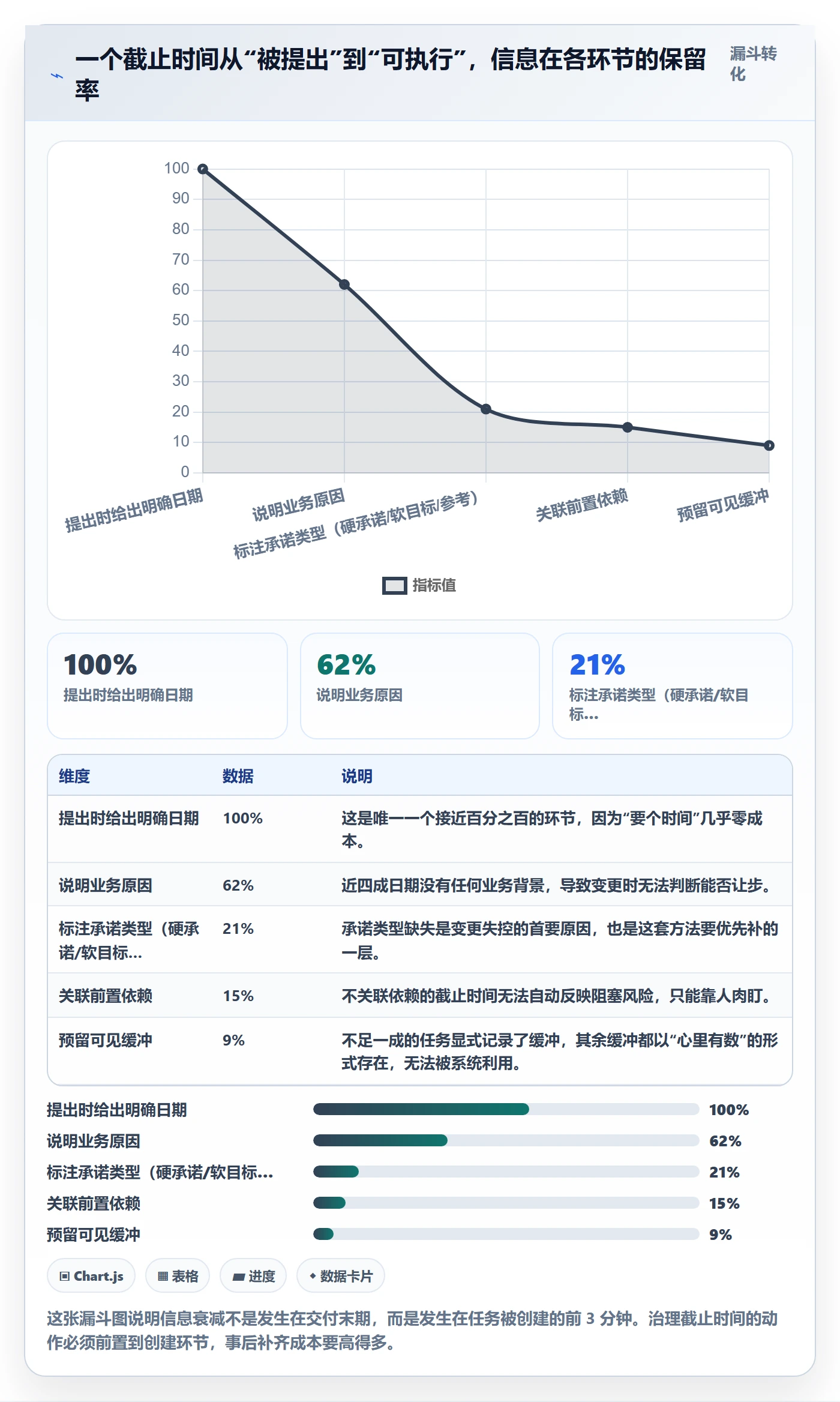Viewport: 840px width, 1402px height.
Task: Click the x-axis label 预留可见缓冲
Action: [x=723, y=505]
